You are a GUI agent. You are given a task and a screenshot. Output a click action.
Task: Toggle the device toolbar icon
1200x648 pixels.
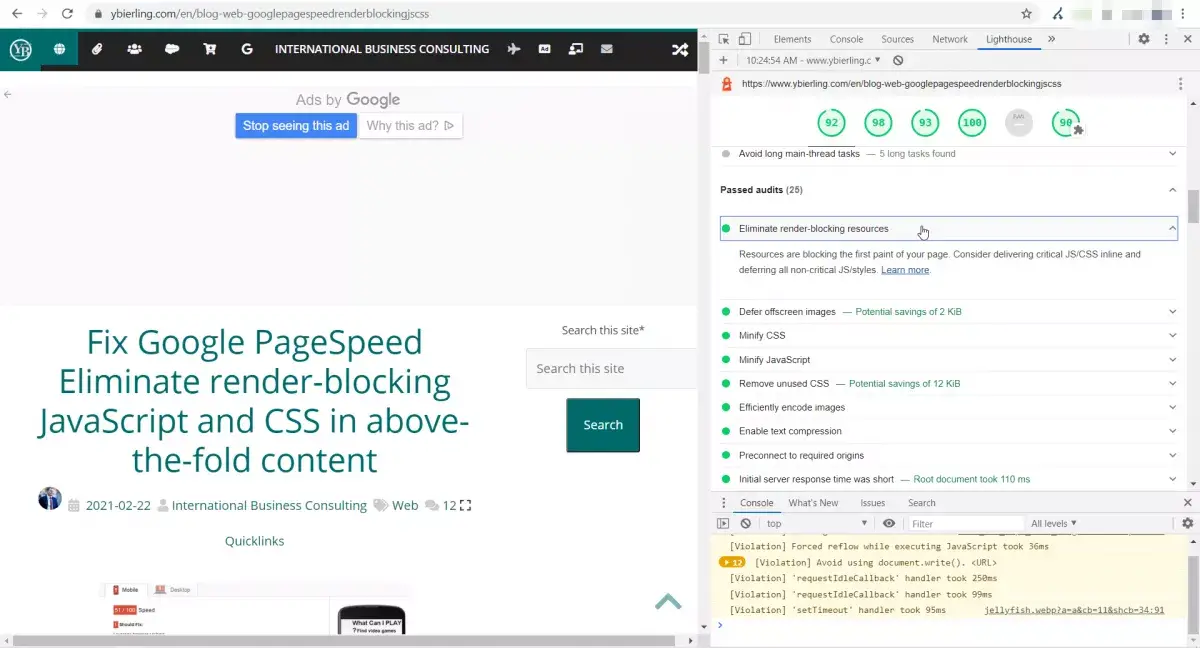(x=744, y=39)
